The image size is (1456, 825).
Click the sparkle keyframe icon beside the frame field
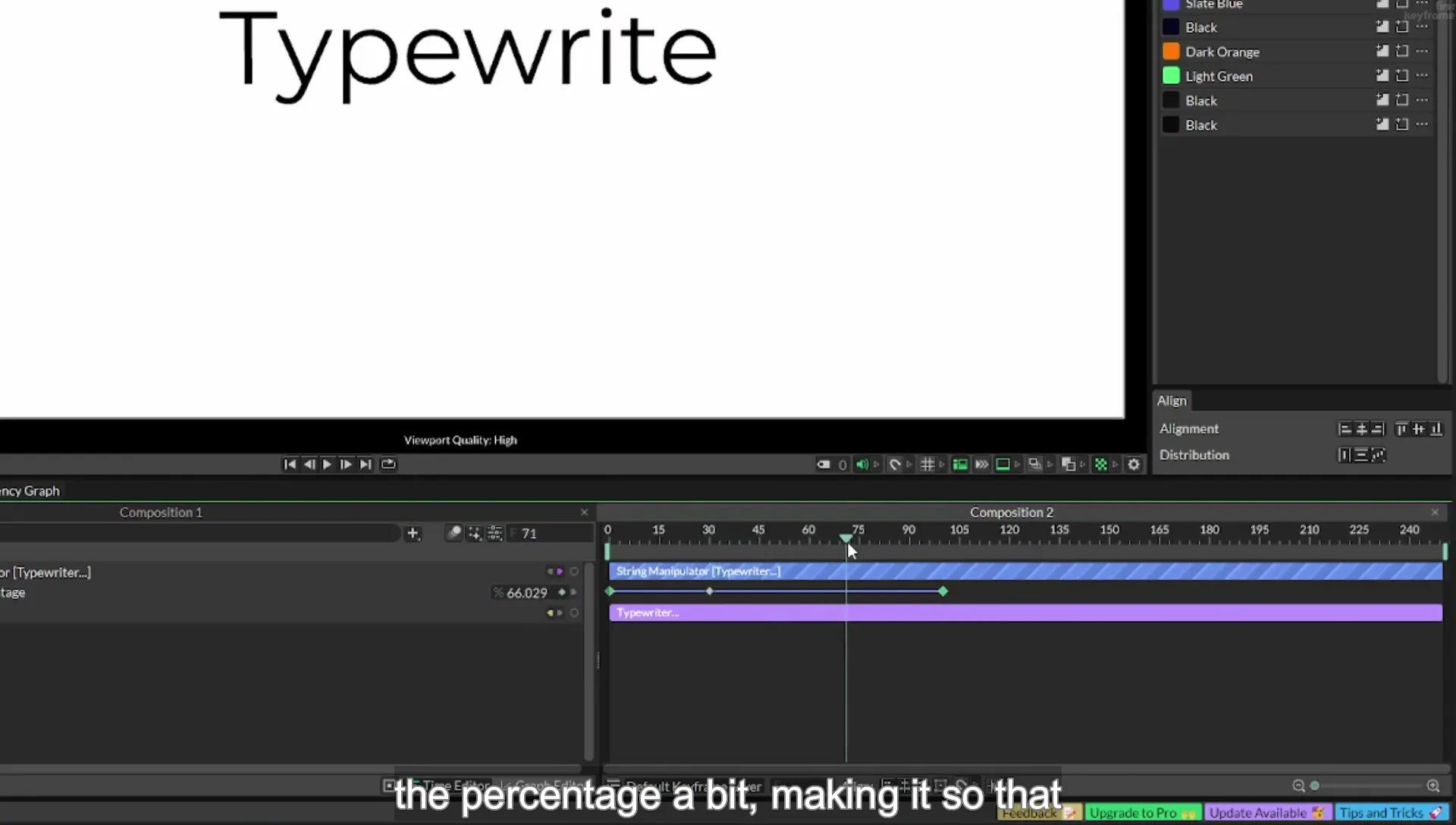point(475,533)
